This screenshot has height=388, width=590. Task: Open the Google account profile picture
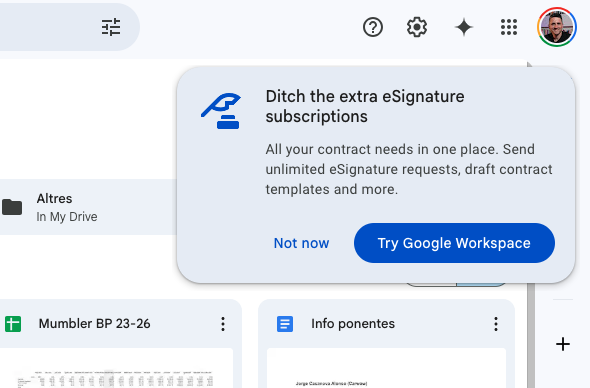point(557,27)
